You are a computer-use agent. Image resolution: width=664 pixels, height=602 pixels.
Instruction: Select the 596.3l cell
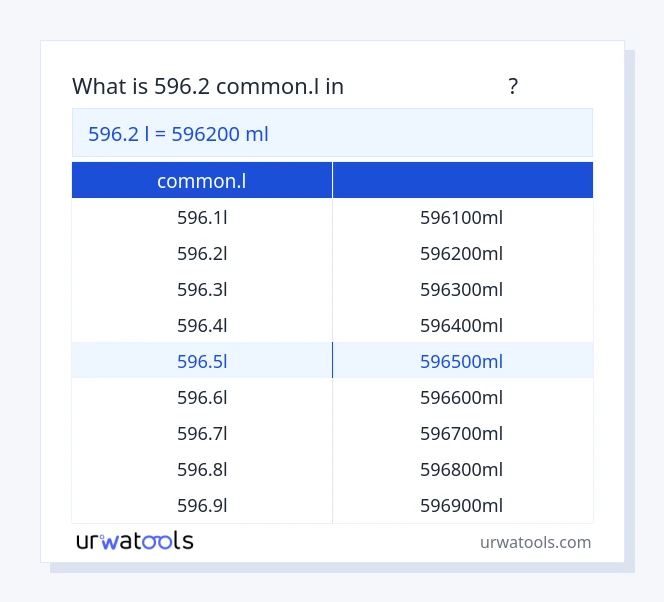(202, 289)
